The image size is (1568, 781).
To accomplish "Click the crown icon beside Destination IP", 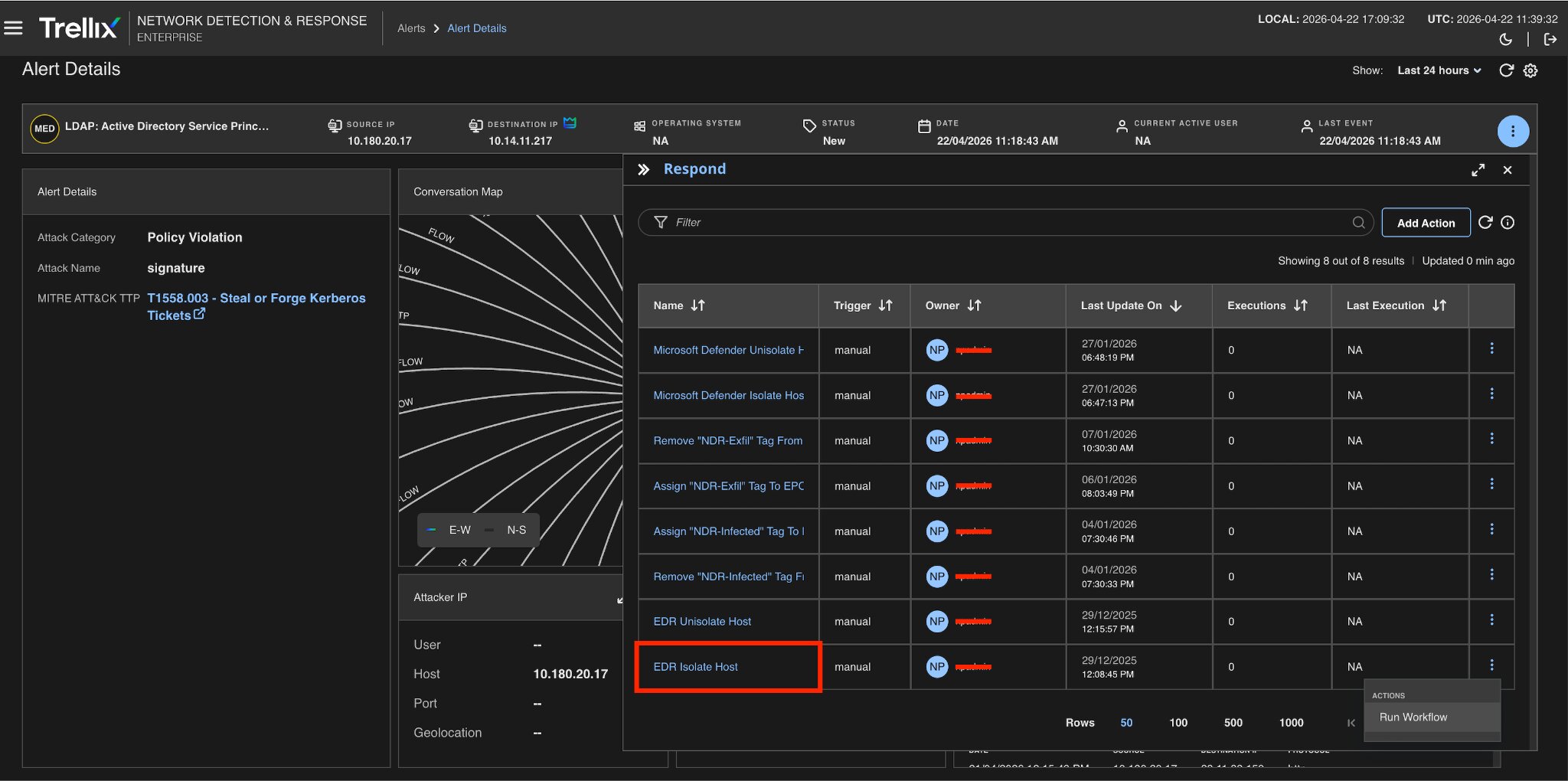I will tap(570, 123).
